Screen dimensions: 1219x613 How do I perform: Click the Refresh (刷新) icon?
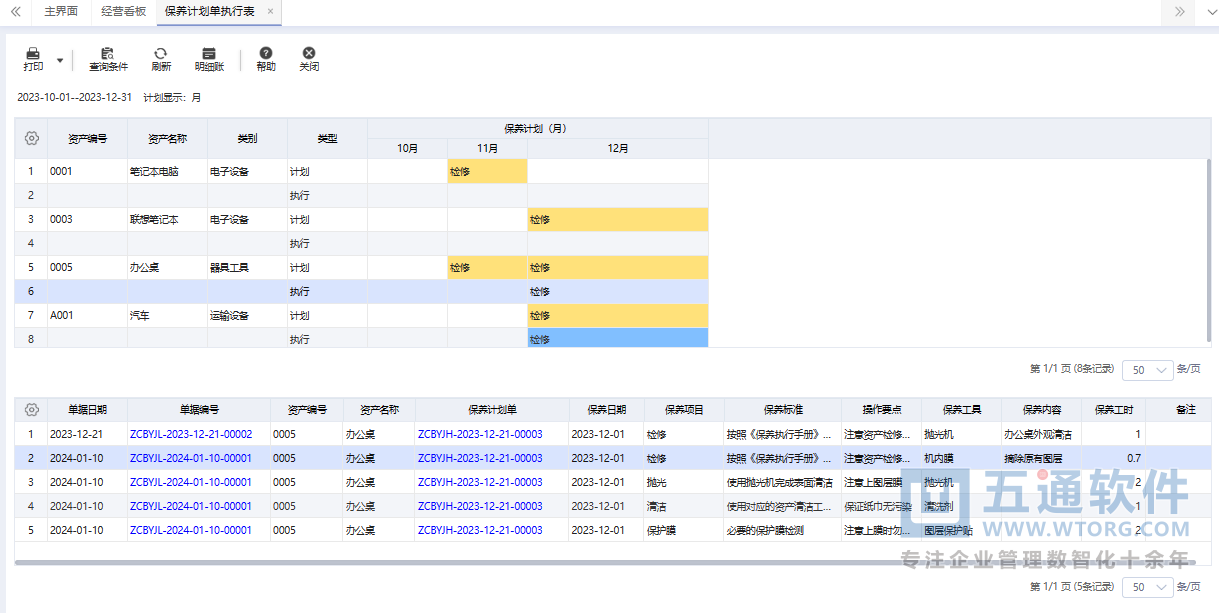tap(160, 59)
